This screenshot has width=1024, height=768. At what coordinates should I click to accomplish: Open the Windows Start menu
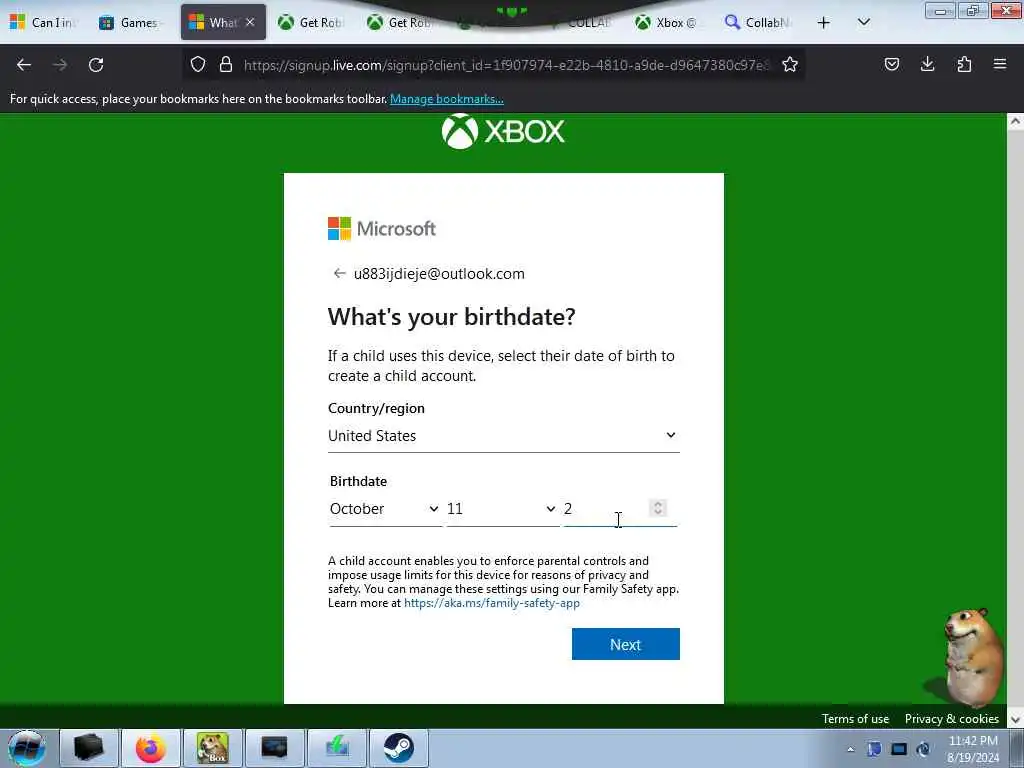coord(26,748)
